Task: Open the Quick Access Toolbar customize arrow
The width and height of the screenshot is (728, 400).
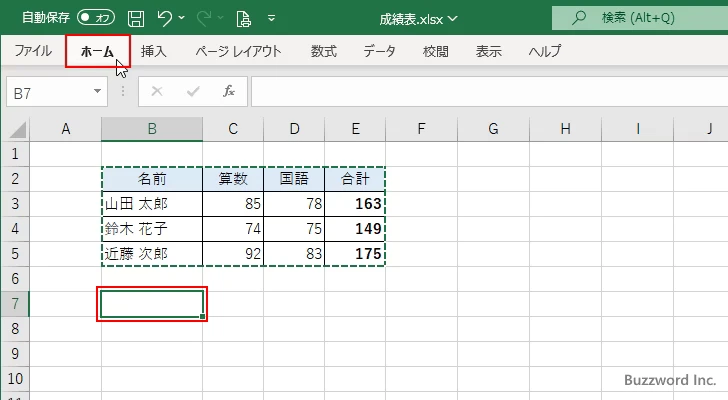Action: pos(270,18)
